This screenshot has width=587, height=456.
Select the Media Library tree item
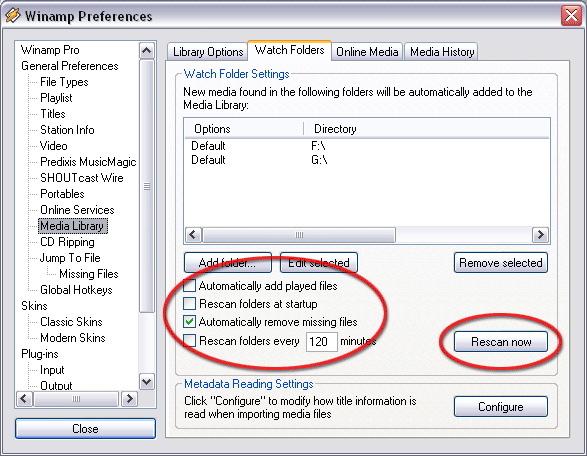click(73, 226)
